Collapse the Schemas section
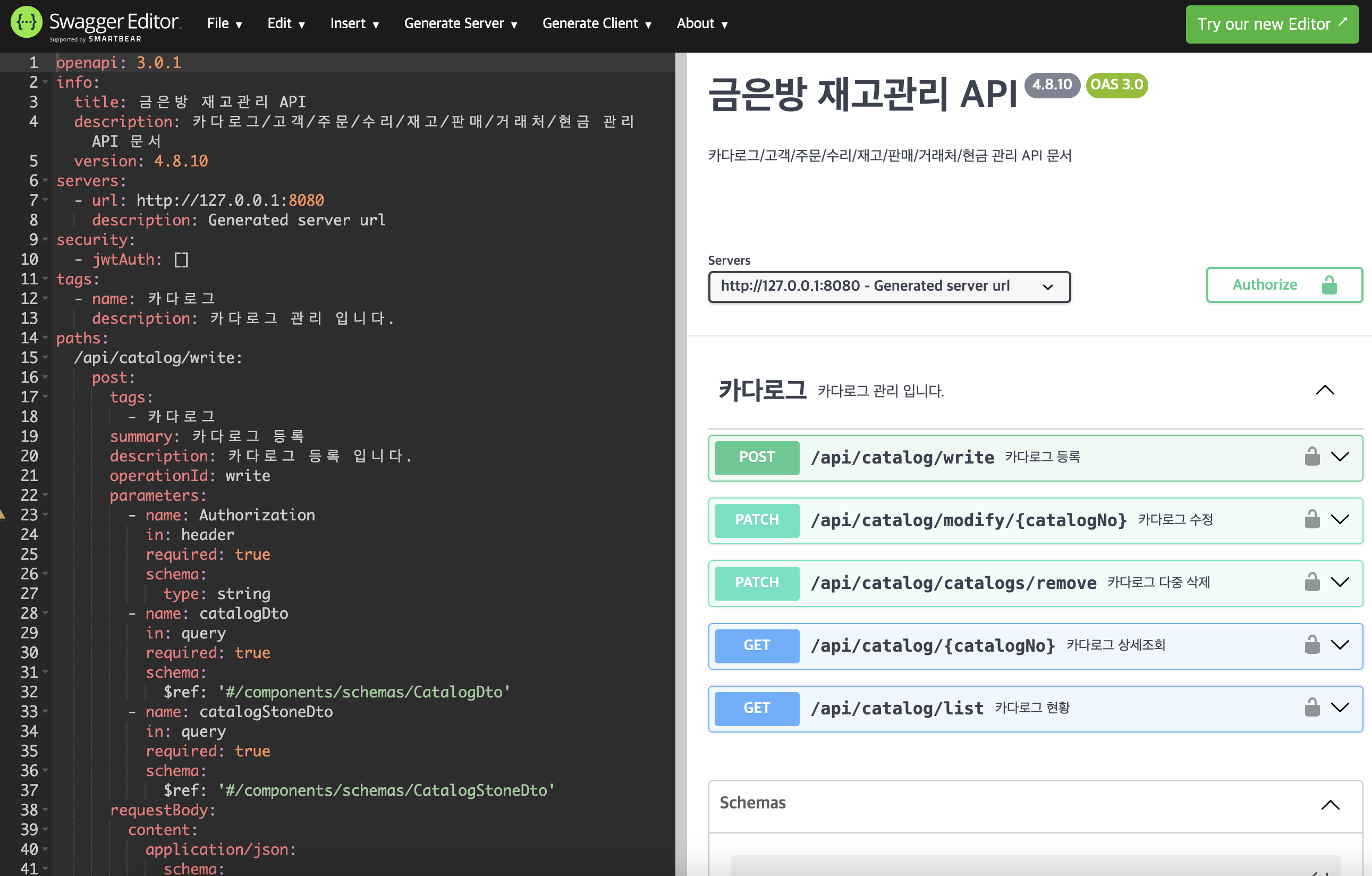The image size is (1372, 876). [x=1330, y=805]
